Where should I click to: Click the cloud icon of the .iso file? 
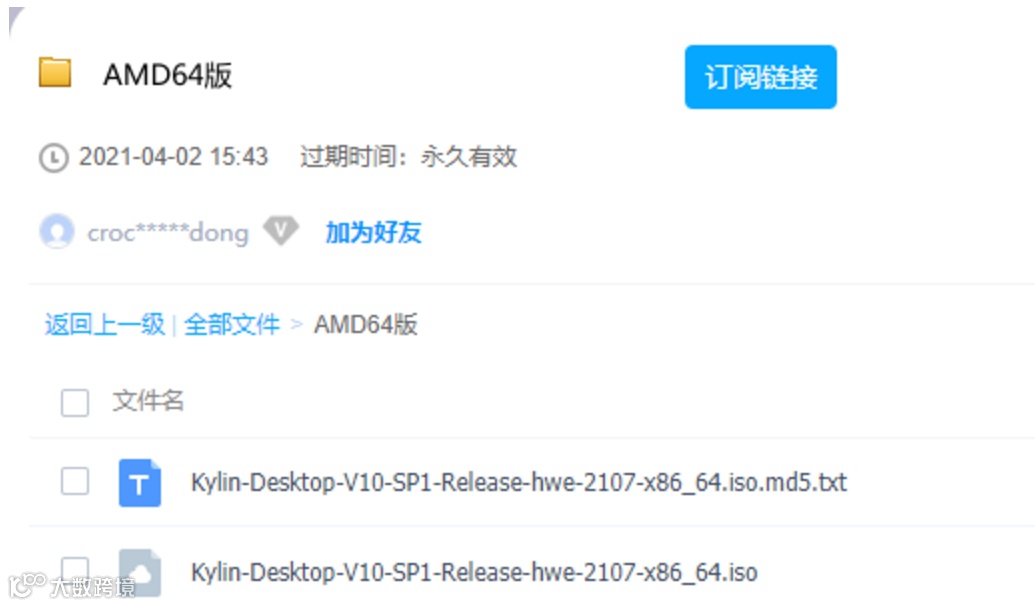pos(139,572)
